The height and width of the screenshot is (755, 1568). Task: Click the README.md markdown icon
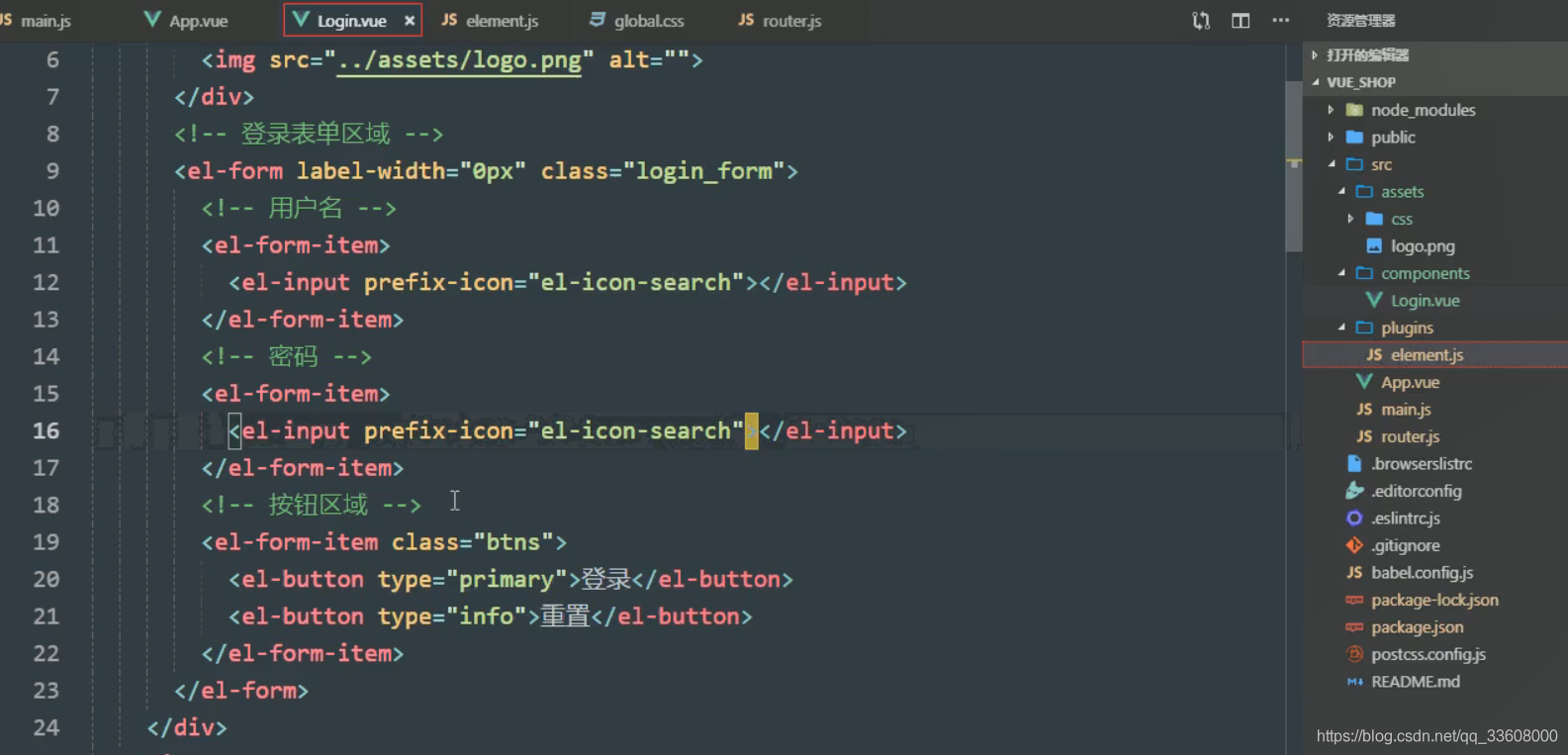[x=1354, y=681]
